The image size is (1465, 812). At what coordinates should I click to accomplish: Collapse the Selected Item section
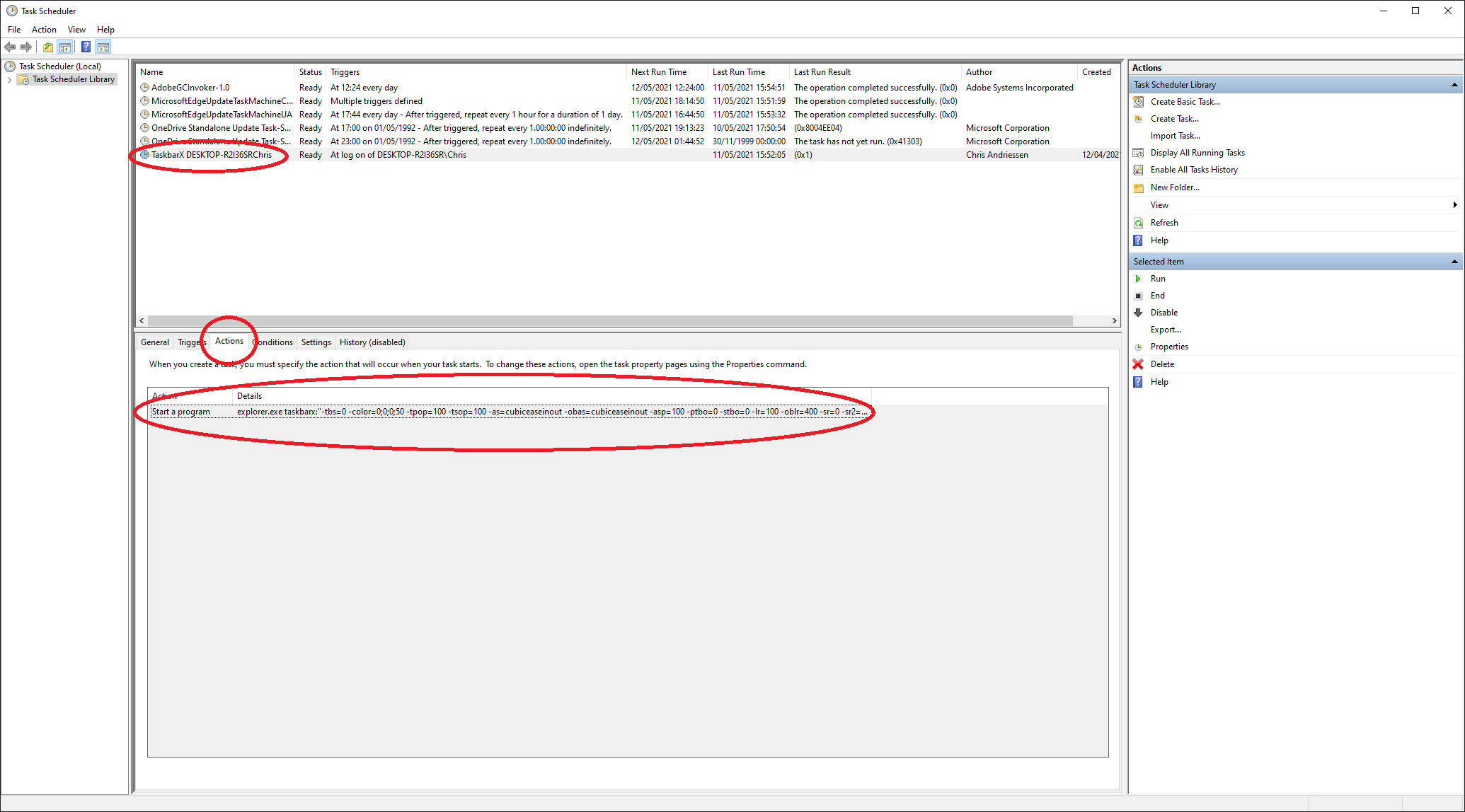point(1454,261)
